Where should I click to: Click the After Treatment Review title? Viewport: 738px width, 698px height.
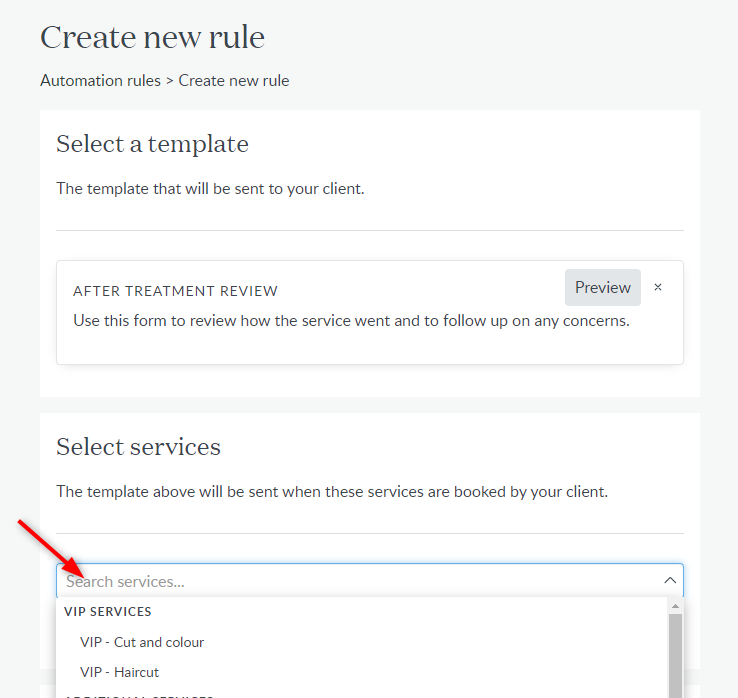pyautogui.click(x=175, y=291)
